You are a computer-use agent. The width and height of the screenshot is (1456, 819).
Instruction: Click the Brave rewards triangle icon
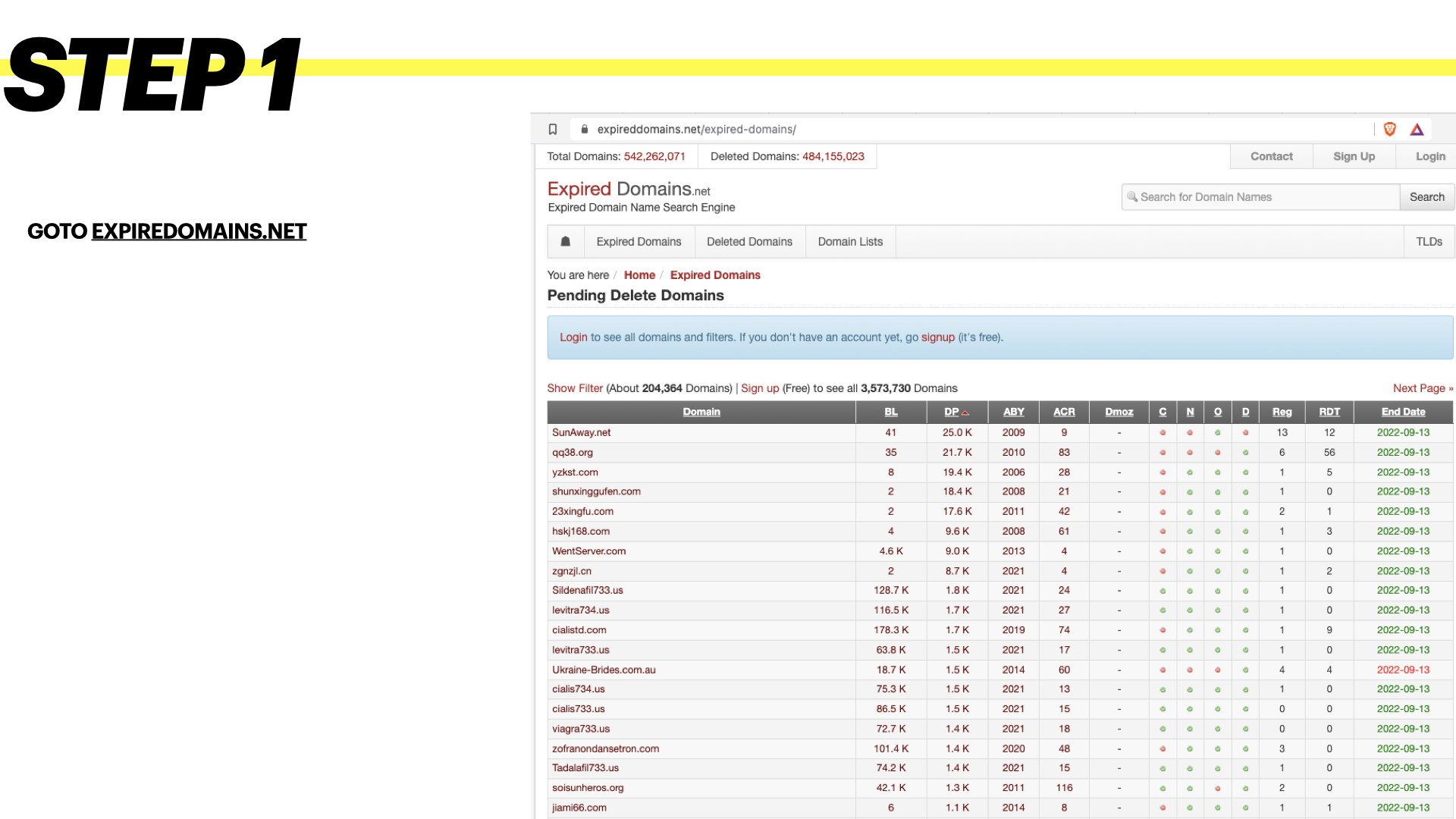1417,130
